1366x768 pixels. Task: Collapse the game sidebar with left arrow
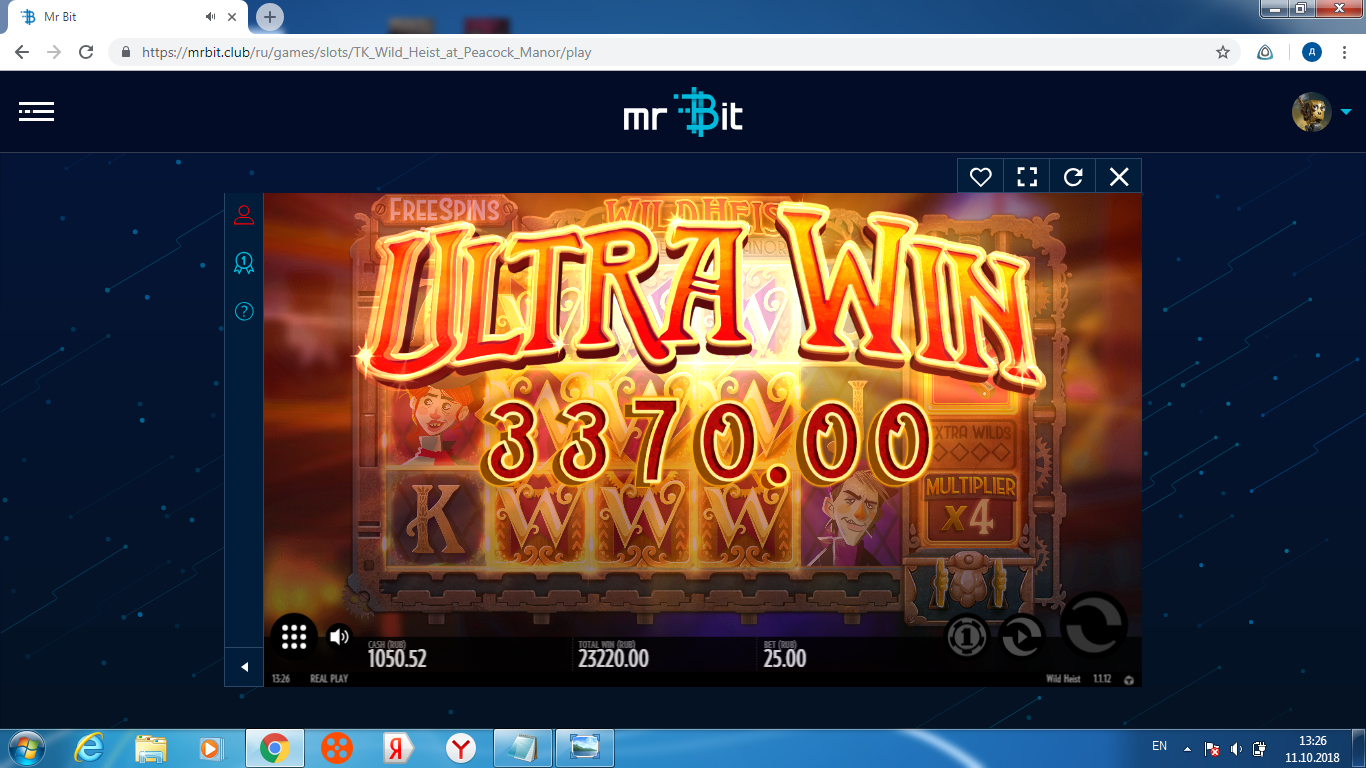[x=243, y=667]
